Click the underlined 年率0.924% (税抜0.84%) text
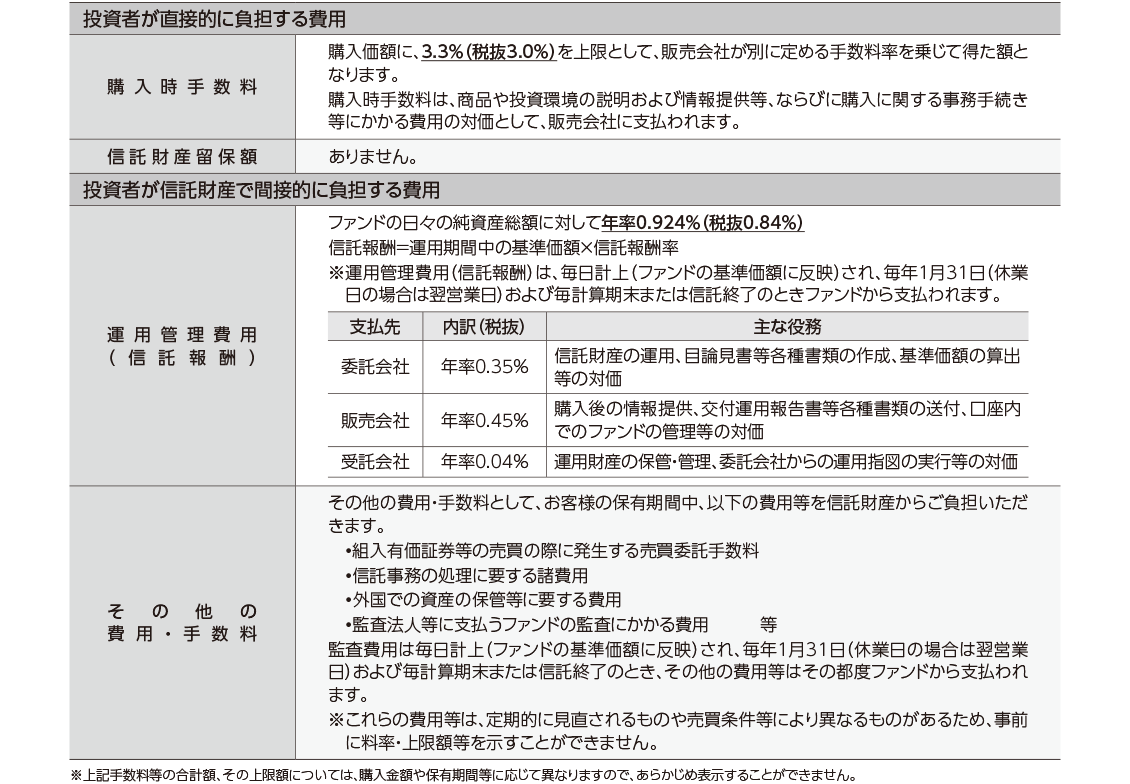Screen dimensions: 1130x784 [703, 222]
